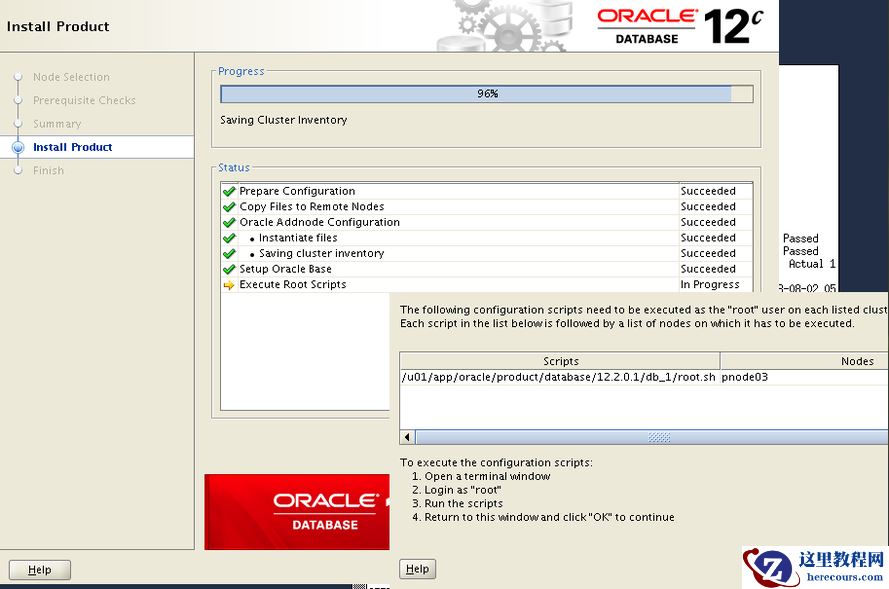The image size is (889, 589).
Task: Click the horizontal scrollbar thumb in the scripts dialog
Action: (652, 437)
